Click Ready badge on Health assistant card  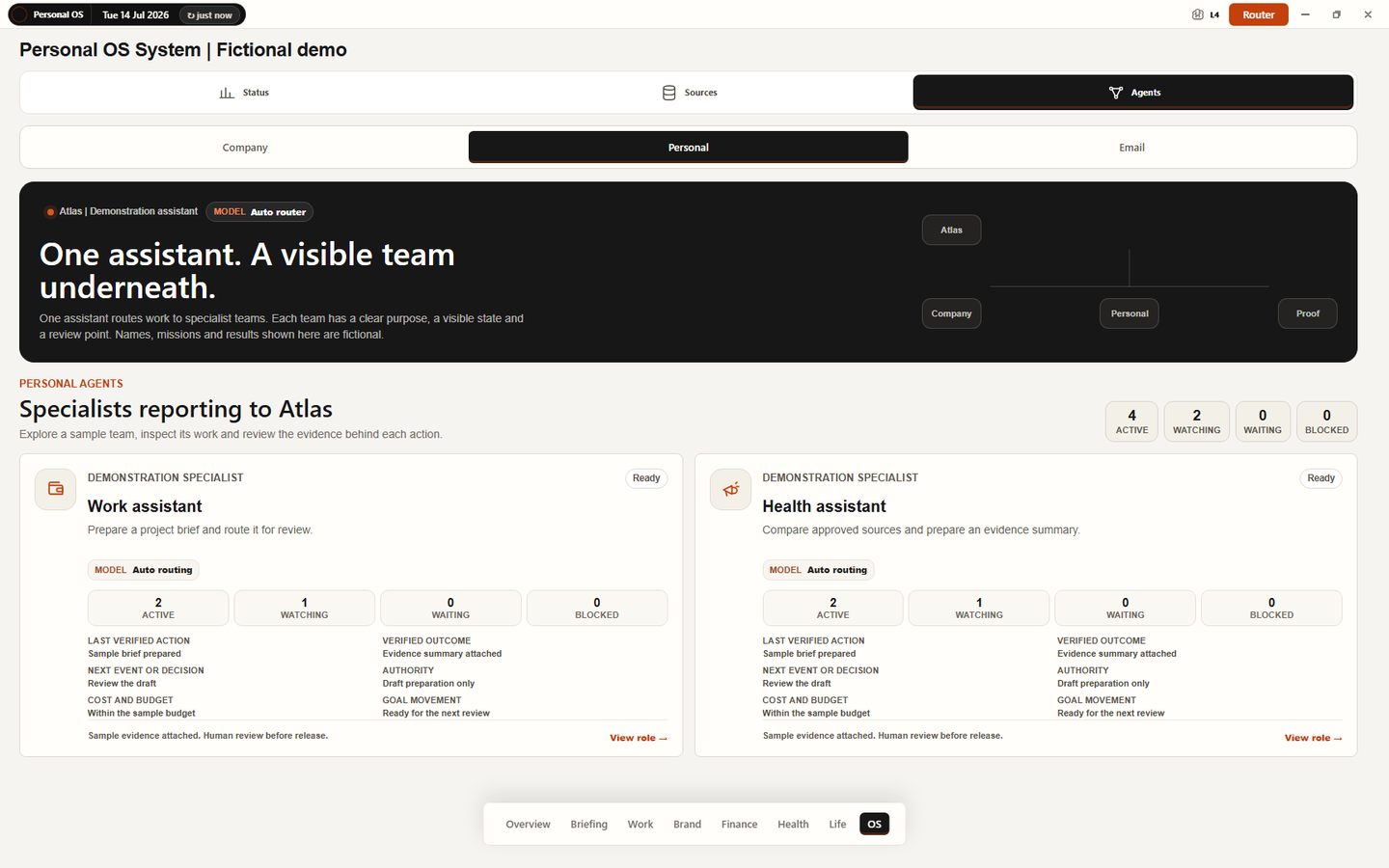pos(1321,478)
